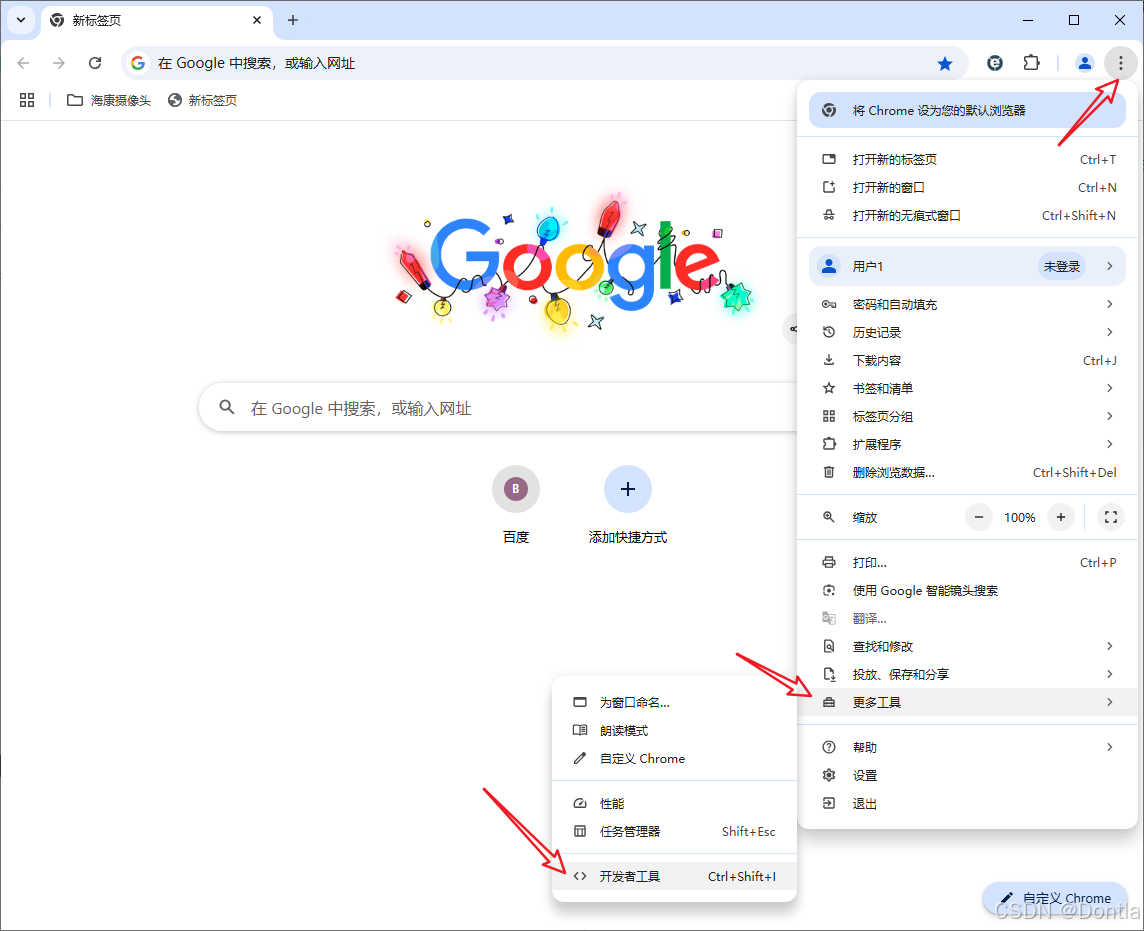Click the greyed-out 翻译... menu item
The image size is (1144, 931).
(x=967, y=619)
